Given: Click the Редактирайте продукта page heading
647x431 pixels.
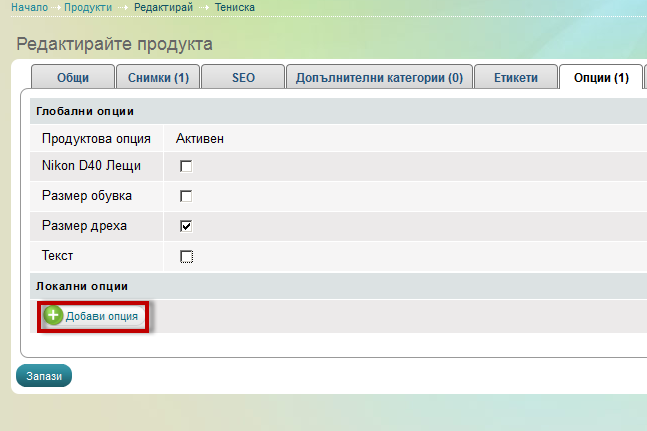Looking at the screenshot, I should [114, 44].
